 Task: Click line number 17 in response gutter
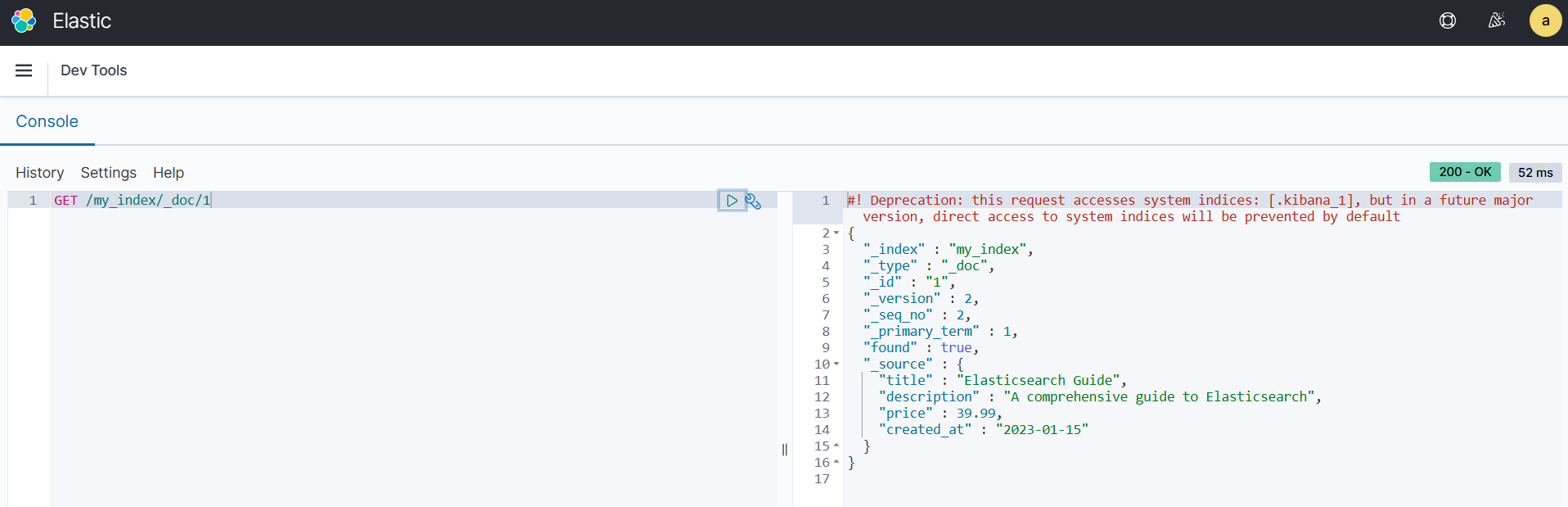[822, 478]
